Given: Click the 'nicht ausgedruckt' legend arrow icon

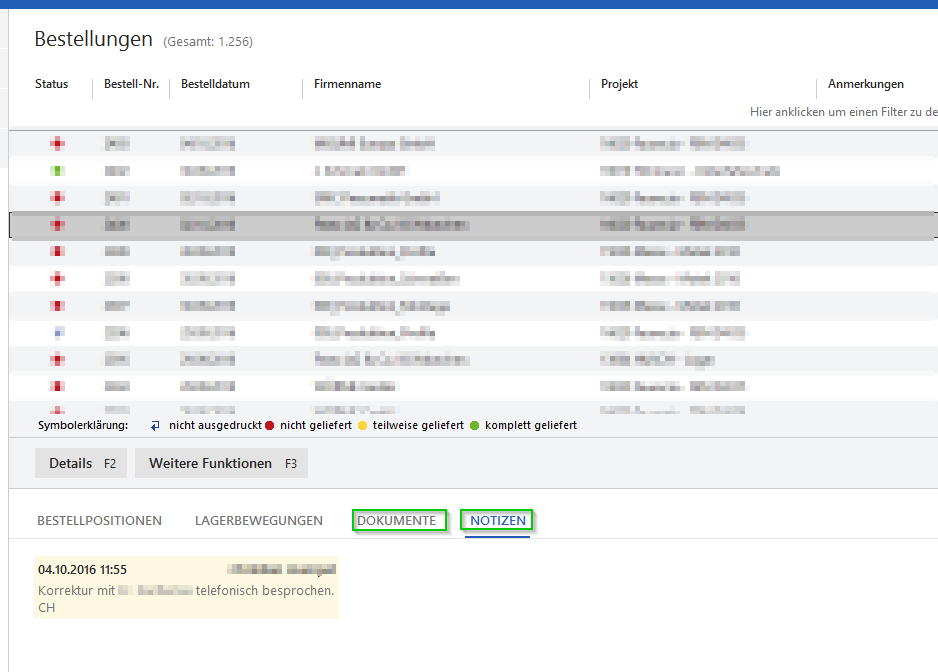Looking at the screenshot, I should pos(155,425).
